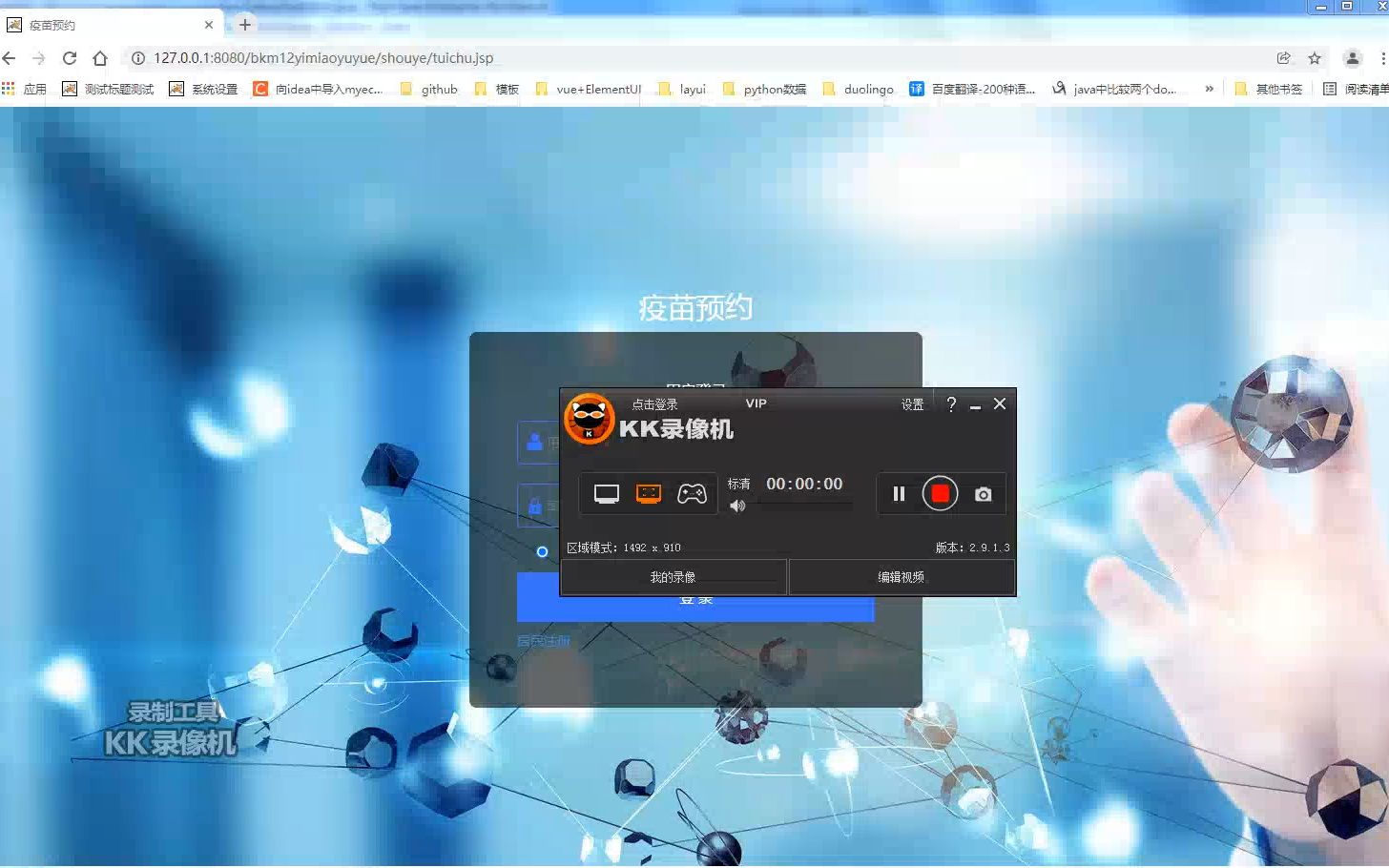Image resolution: width=1389 pixels, height=868 pixels.
Task: Select full-screen recording mode monitor icon
Action: pyautogui.click(x=607, y=493)
